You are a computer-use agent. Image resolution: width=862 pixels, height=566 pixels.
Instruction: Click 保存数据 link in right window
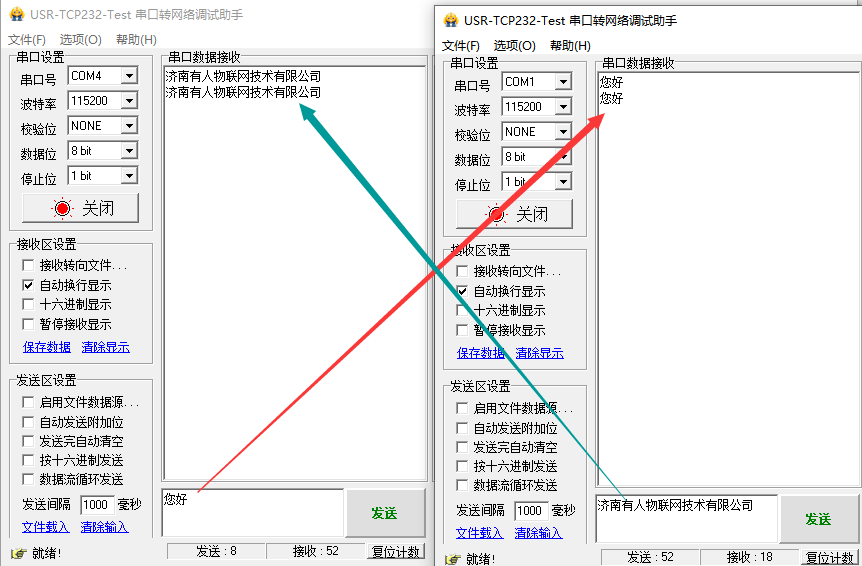pos(481,353)
